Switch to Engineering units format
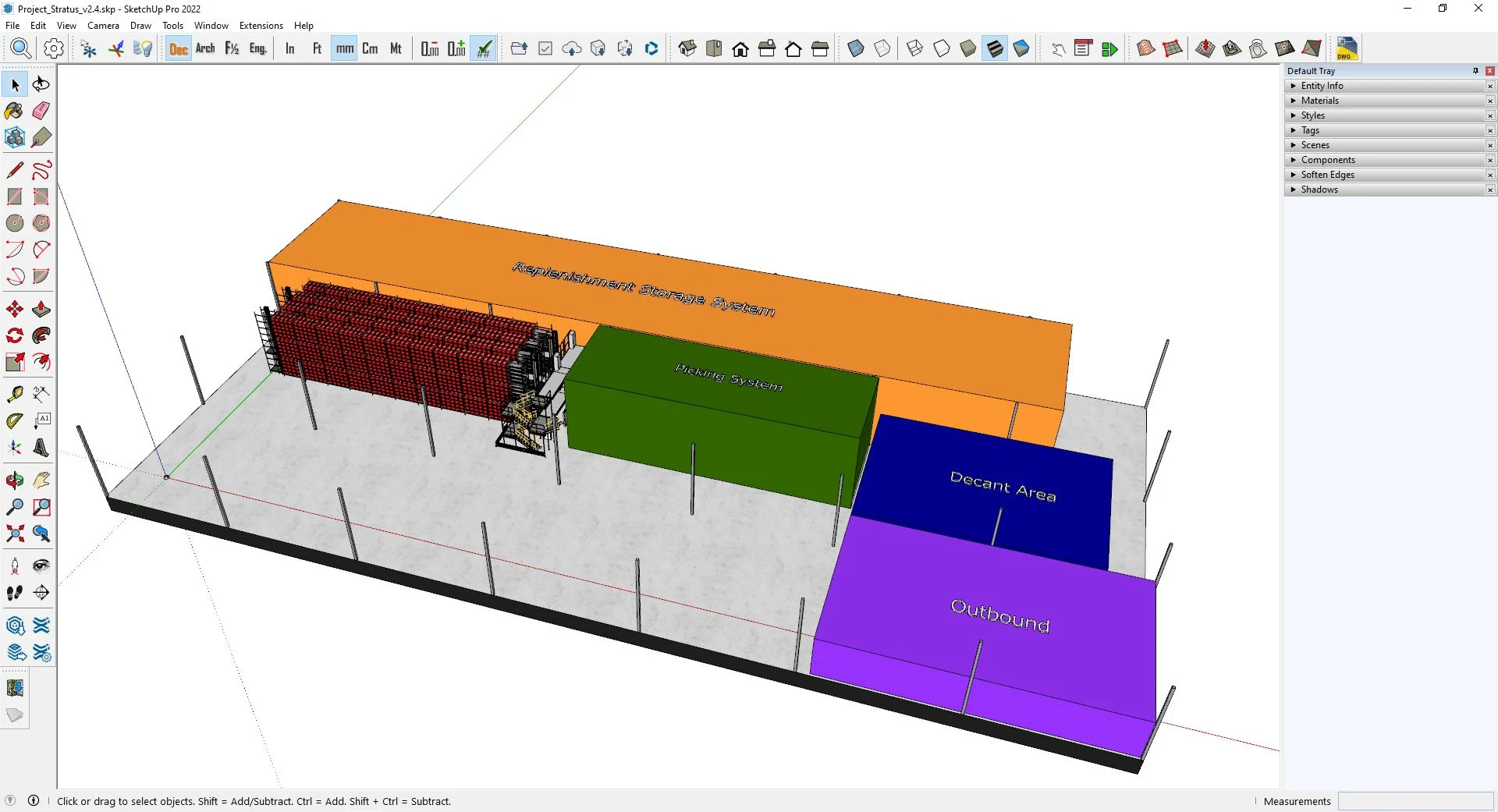 point(258,48)
